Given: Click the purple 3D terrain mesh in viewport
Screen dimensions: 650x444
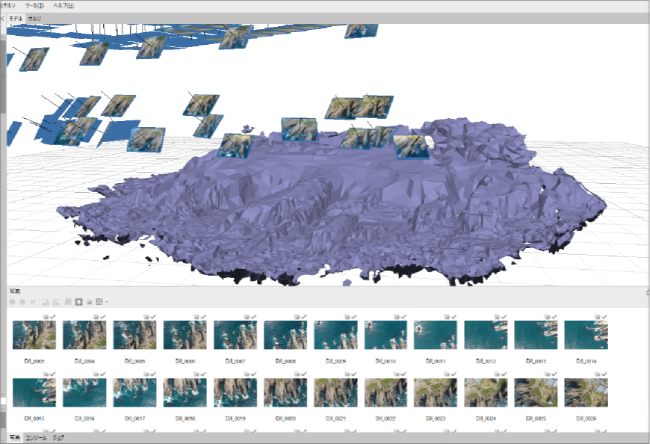Looking at the screenshot, I should [x=330, y=210].
